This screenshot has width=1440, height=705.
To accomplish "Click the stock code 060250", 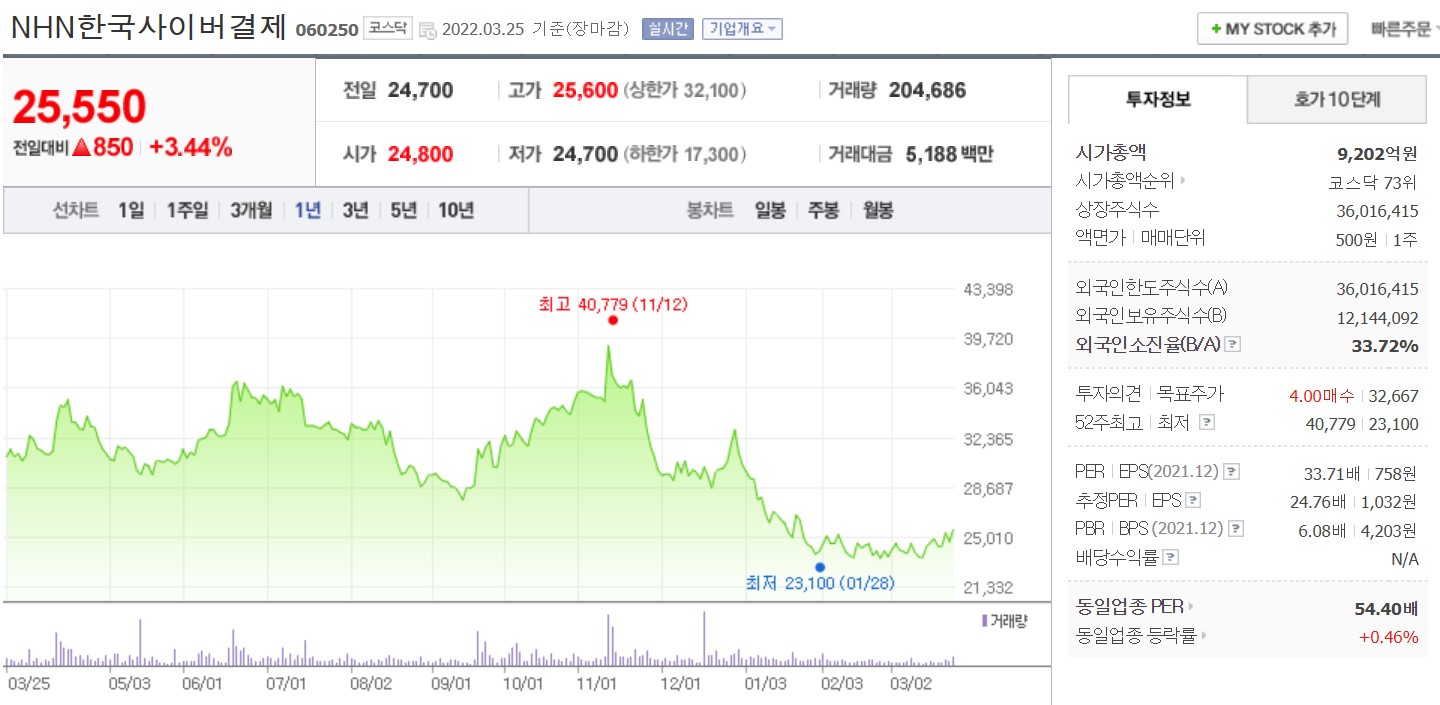I will pos(326,30).
